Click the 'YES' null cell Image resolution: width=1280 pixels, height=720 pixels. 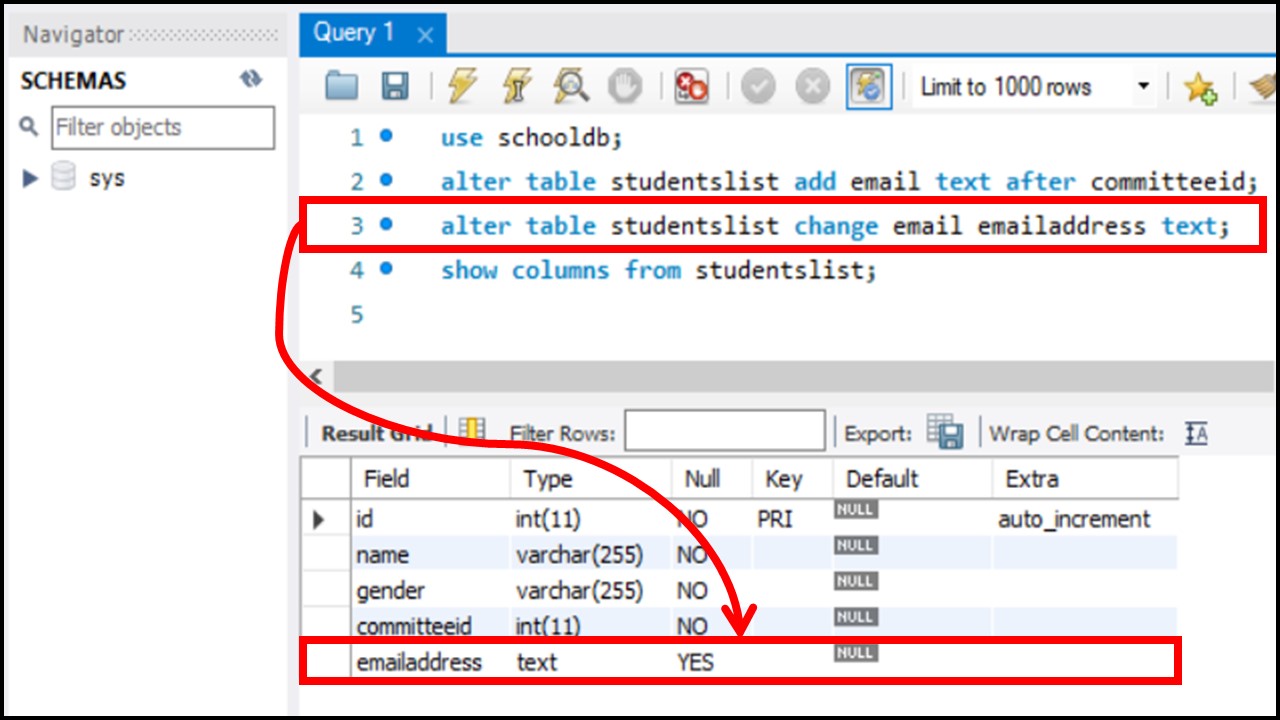(711, 662)
